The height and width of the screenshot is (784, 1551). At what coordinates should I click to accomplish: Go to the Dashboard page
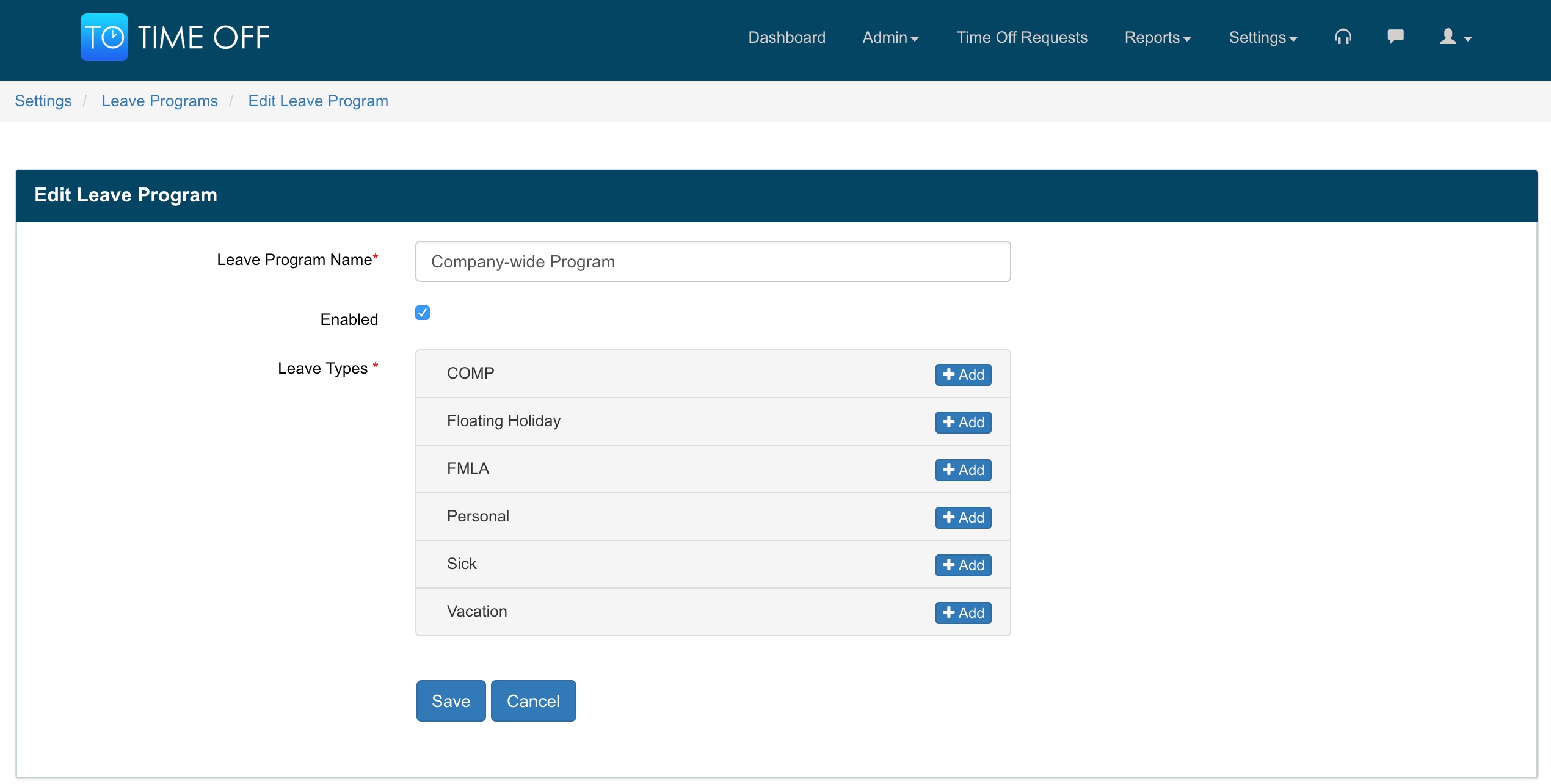[x=786, y=37]
